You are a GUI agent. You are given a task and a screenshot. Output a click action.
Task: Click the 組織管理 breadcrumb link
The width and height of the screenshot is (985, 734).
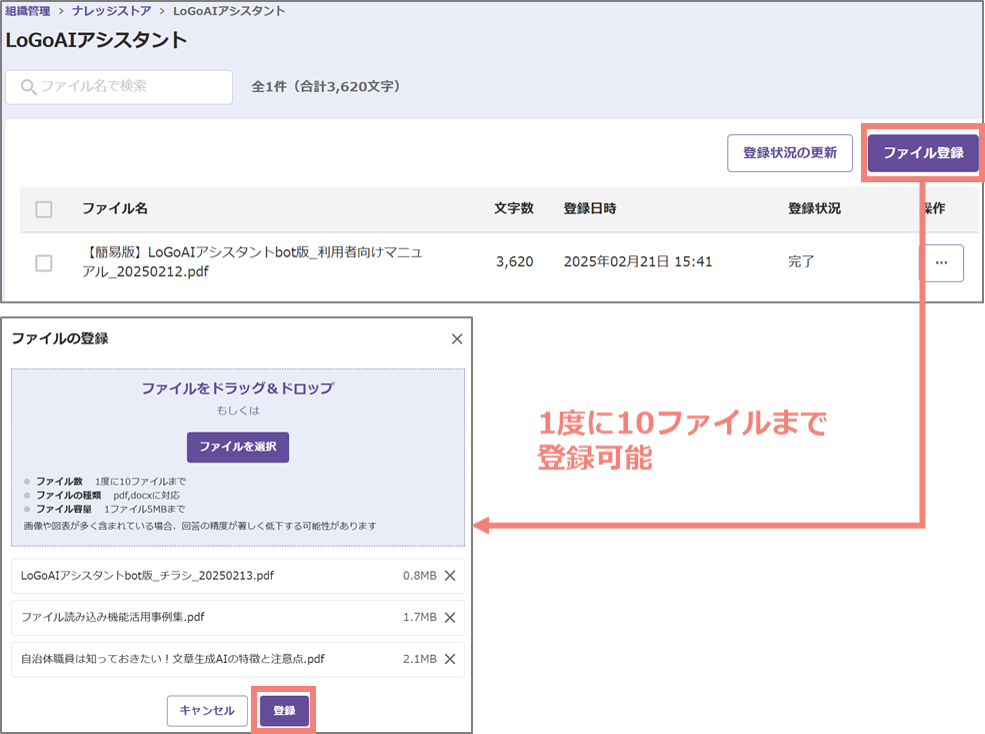tap(28, 11)
